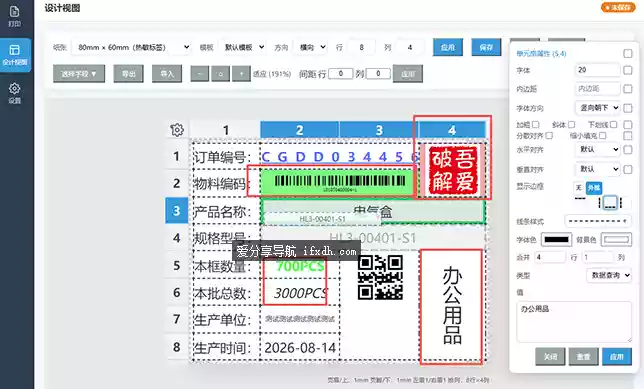The width and height of the screenshot is (644, 389).
Task: Click the Import (导入) button
Action: (x=167, y=74)
